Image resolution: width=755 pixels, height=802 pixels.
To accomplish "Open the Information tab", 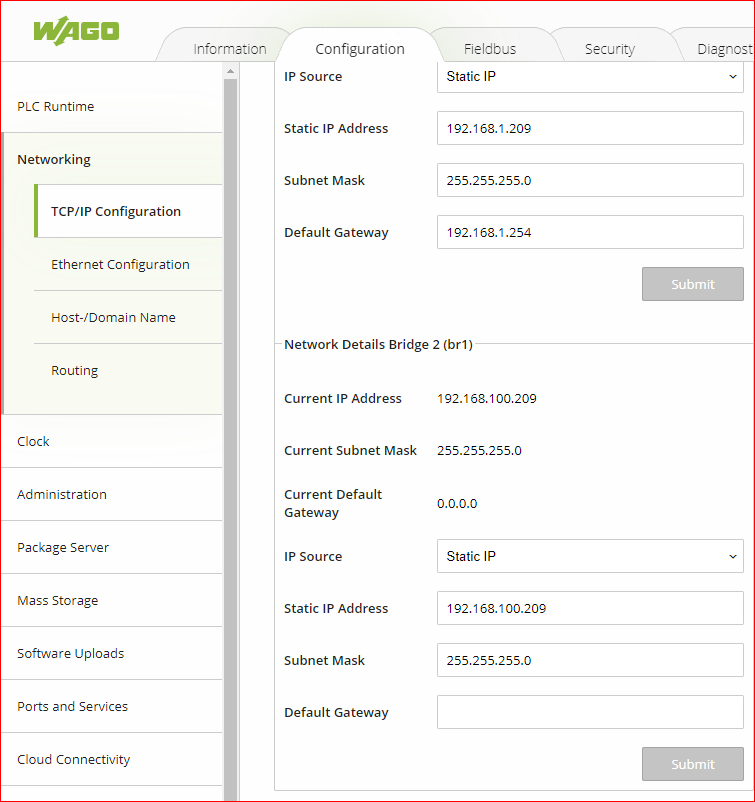I will pos(229,49).
